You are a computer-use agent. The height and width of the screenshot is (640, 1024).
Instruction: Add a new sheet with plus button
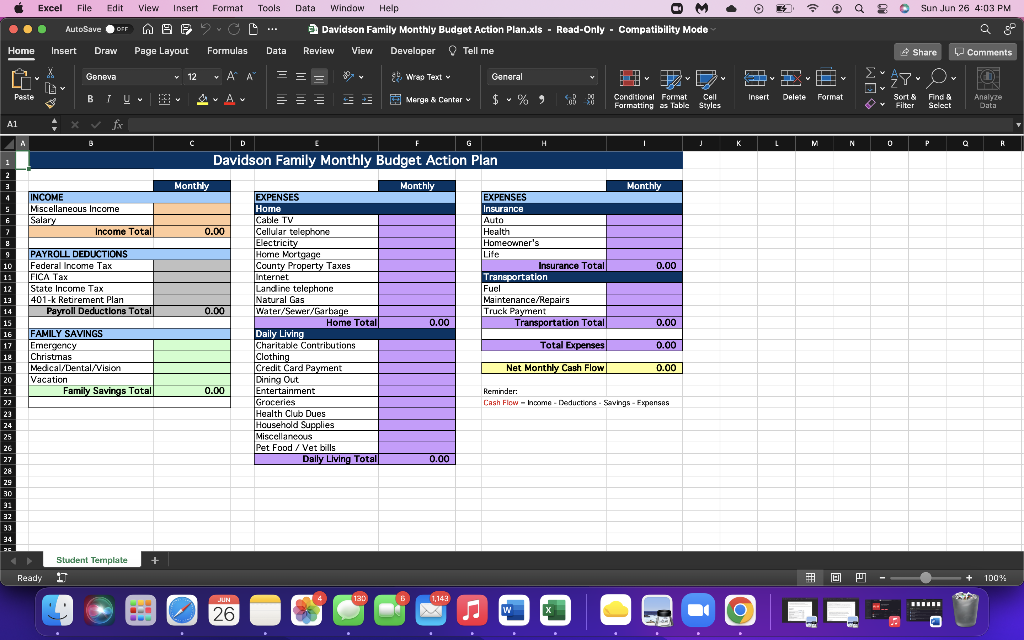tap(155, 560)
